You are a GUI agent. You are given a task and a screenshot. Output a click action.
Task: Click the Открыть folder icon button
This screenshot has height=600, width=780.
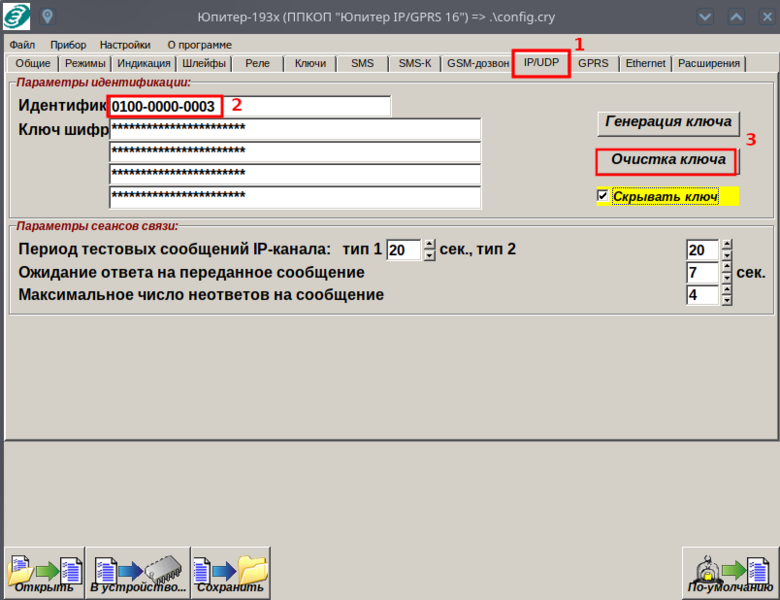[x=45, y=573]
